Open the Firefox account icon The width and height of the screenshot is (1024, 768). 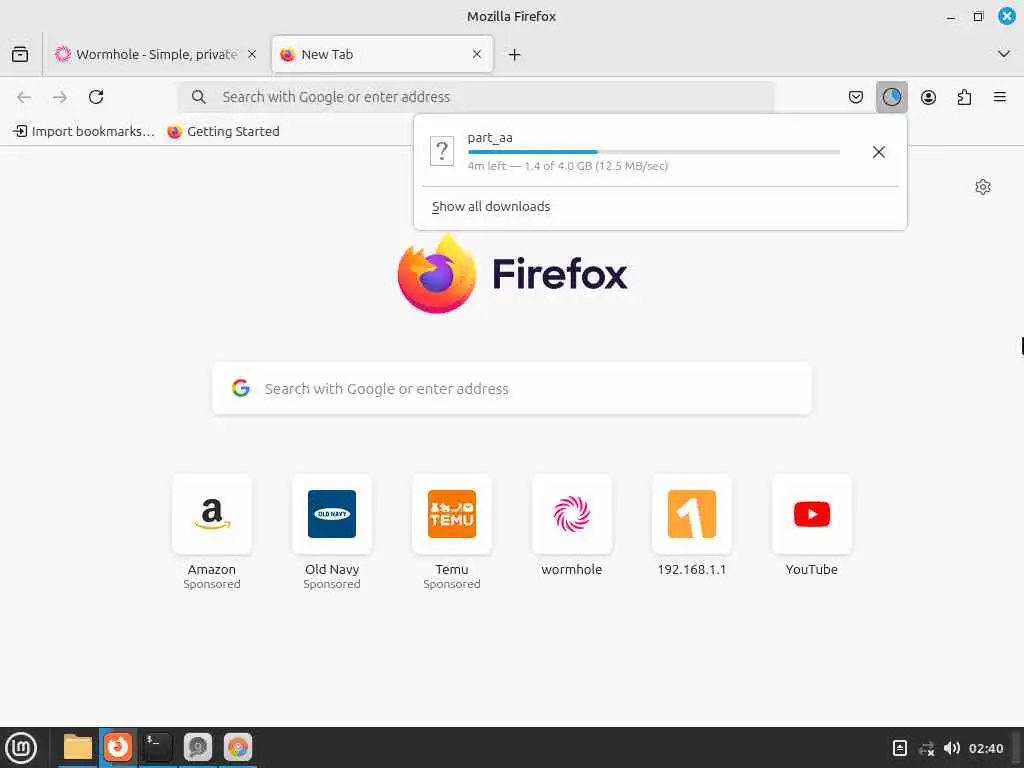click(x=928, y=97)
